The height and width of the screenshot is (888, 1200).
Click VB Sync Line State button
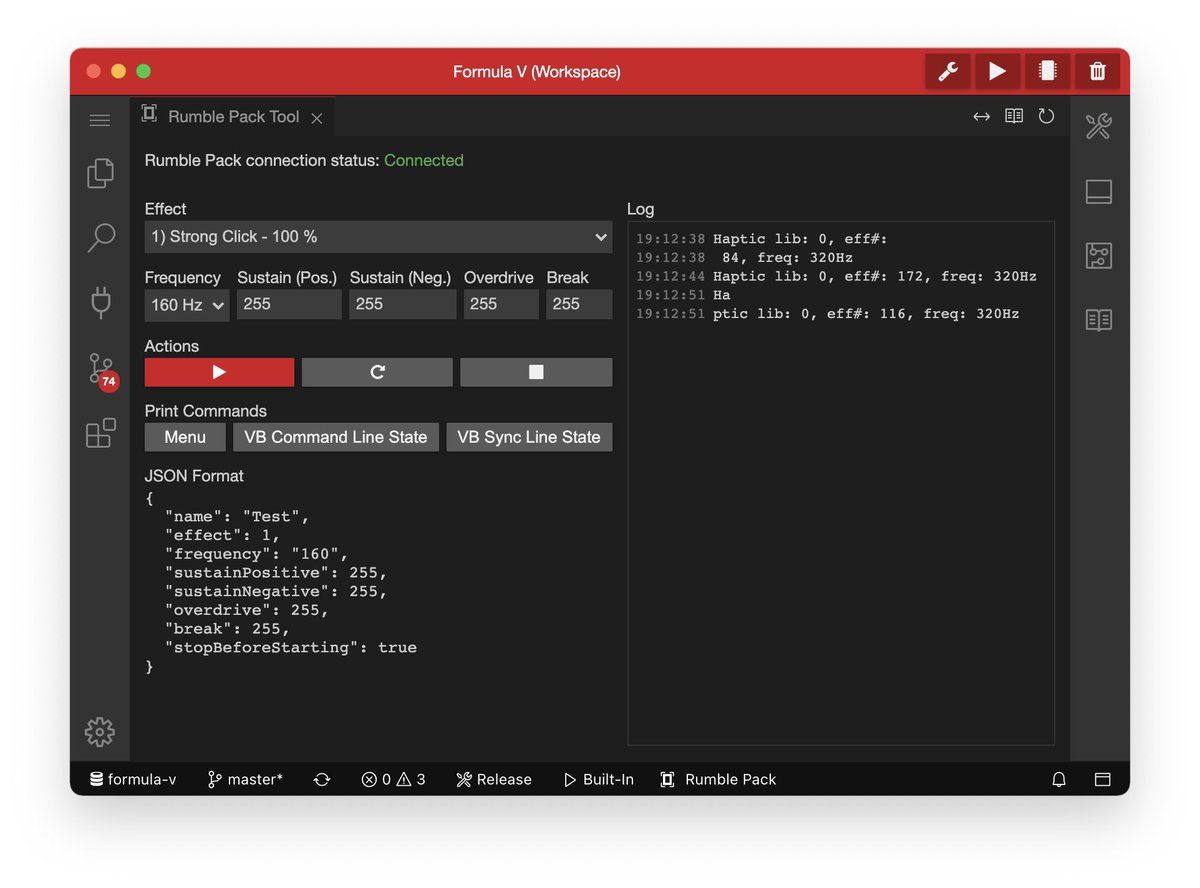[529, 437]
